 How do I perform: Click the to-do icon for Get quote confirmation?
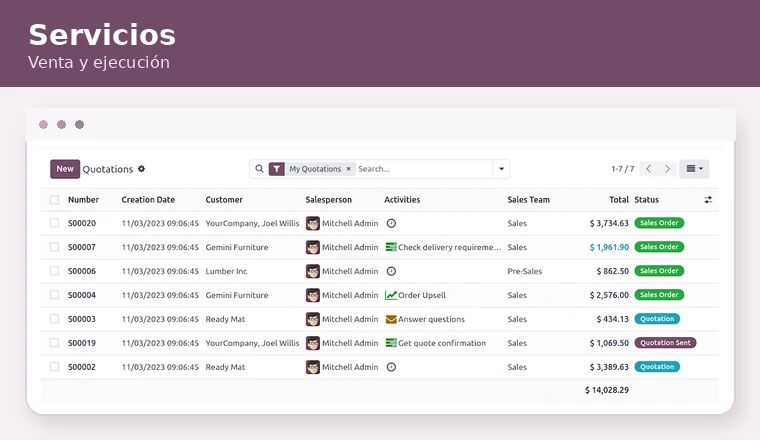click(x=391, y=343)
